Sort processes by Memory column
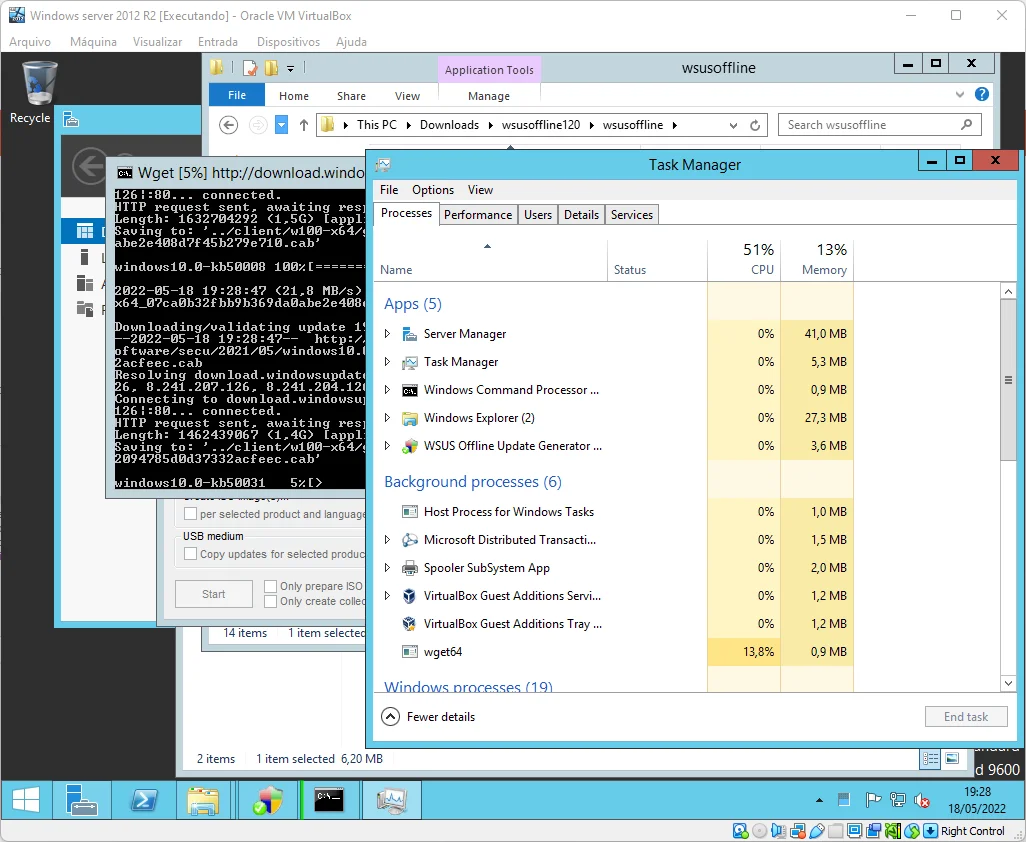 coord(817,259)
